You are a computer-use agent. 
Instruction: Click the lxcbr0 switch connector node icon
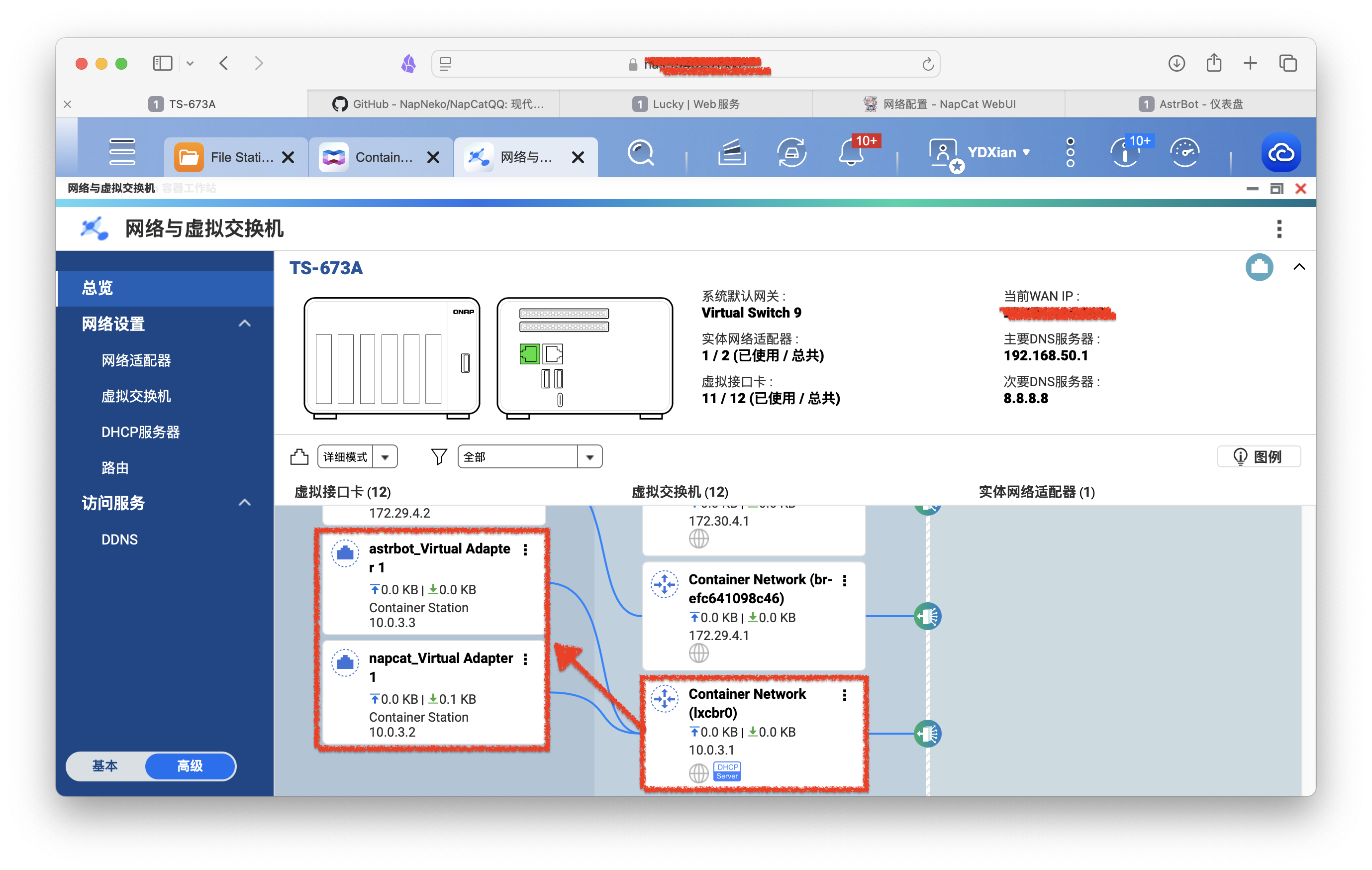click(928, 734)
